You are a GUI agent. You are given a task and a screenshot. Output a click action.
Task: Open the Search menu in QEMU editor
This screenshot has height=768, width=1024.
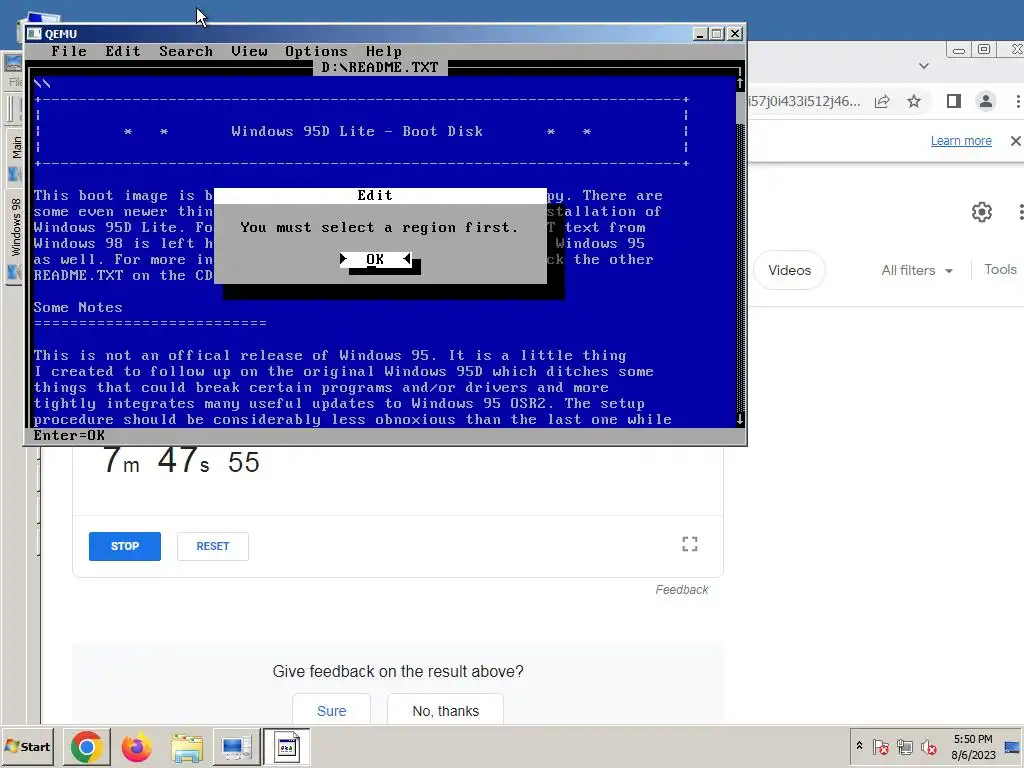(186, 51)
